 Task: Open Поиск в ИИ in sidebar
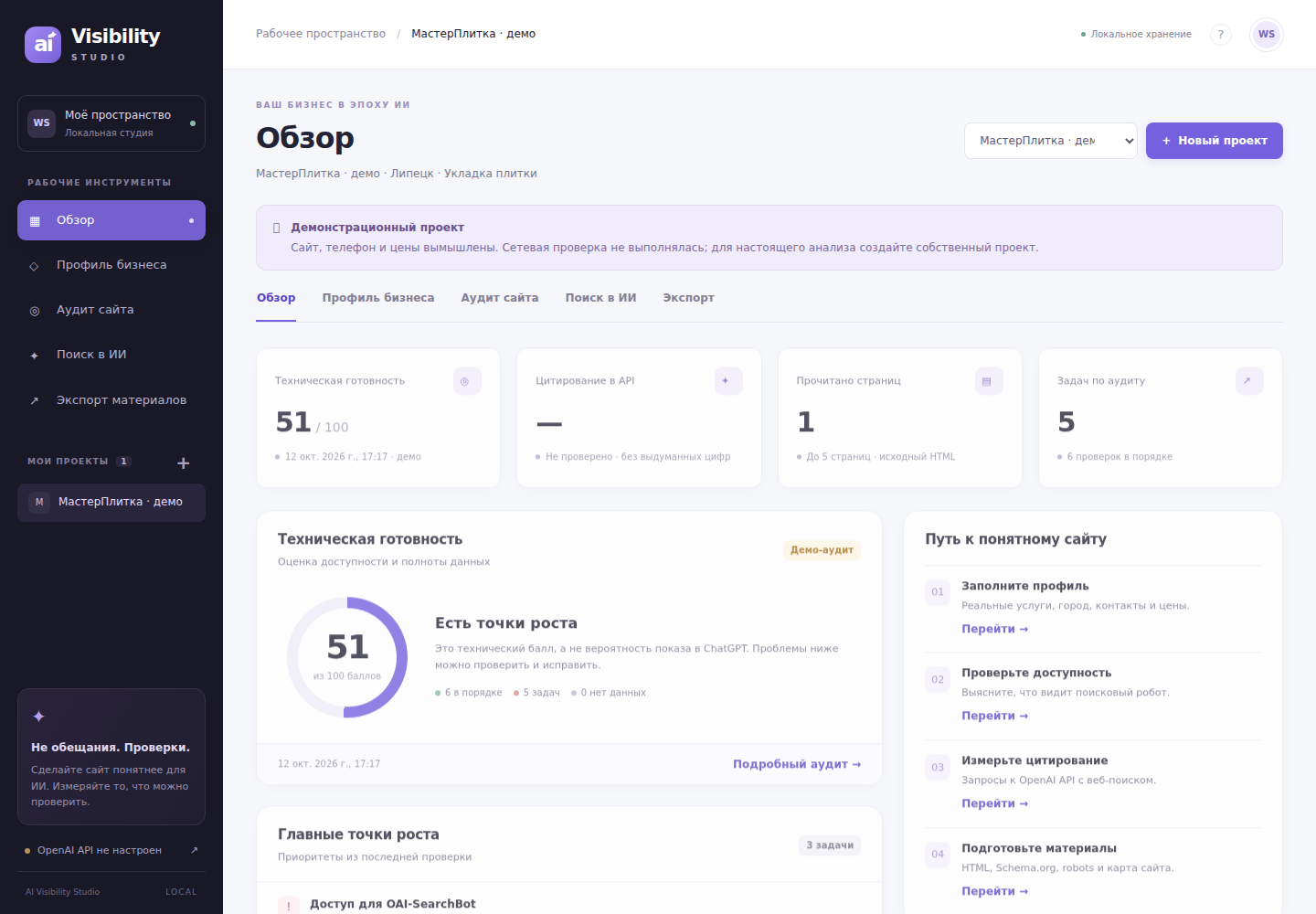click(x=111, y=355)
